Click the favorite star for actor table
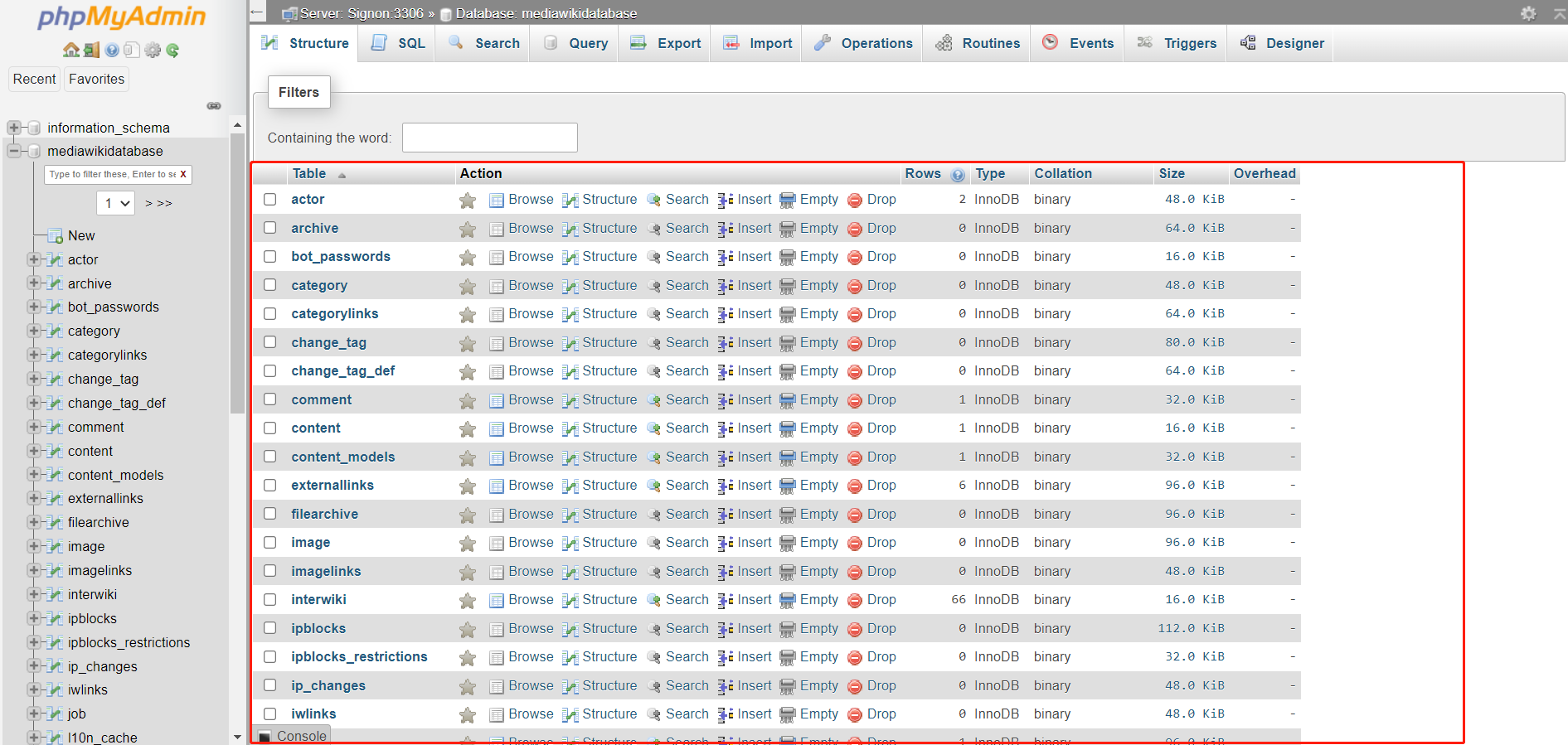 [x=468, y=201]
